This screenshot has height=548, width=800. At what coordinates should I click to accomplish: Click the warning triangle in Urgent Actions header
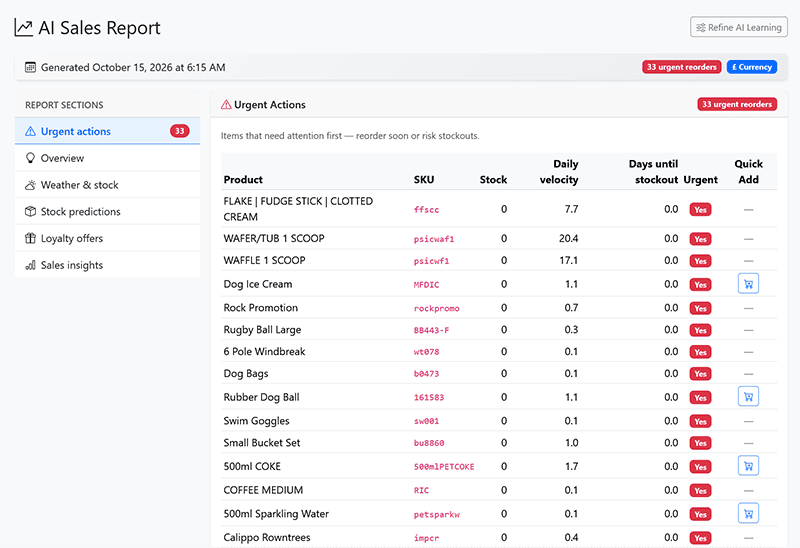click(226, 105)
